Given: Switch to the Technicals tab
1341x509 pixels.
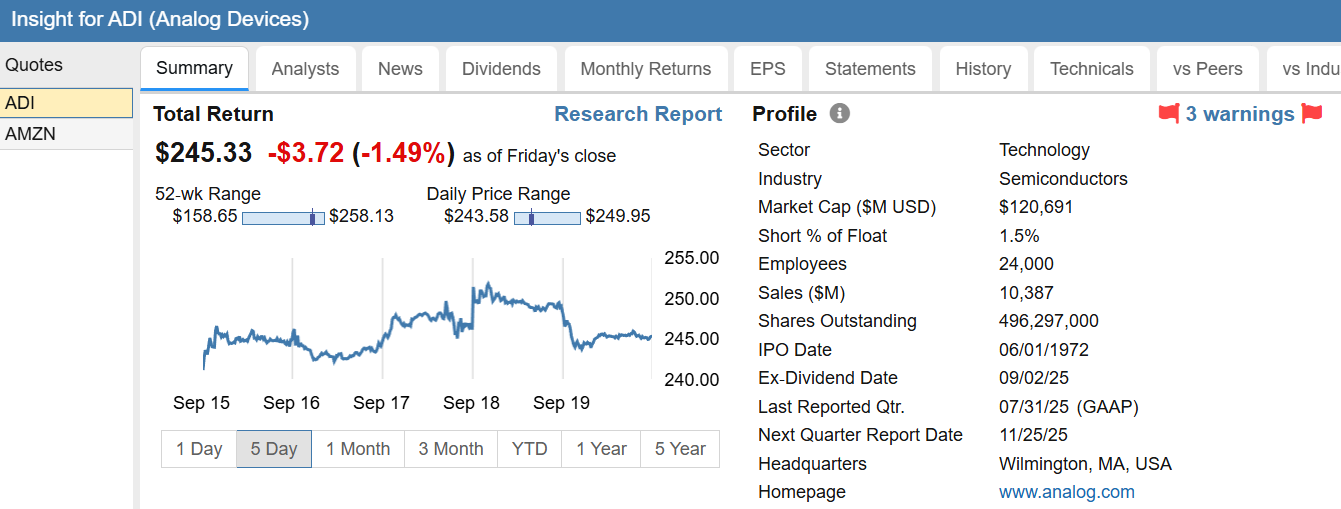Looking at the screenshot, I should click(x=1091, y=69).
